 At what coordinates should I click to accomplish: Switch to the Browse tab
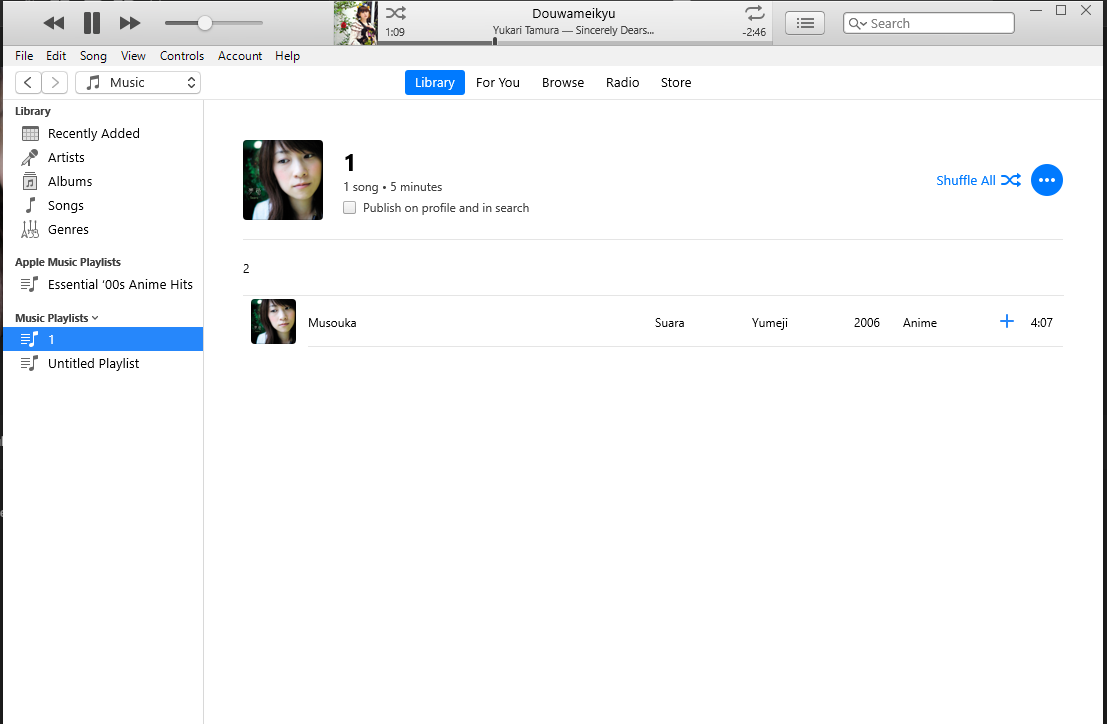[563, 83]
